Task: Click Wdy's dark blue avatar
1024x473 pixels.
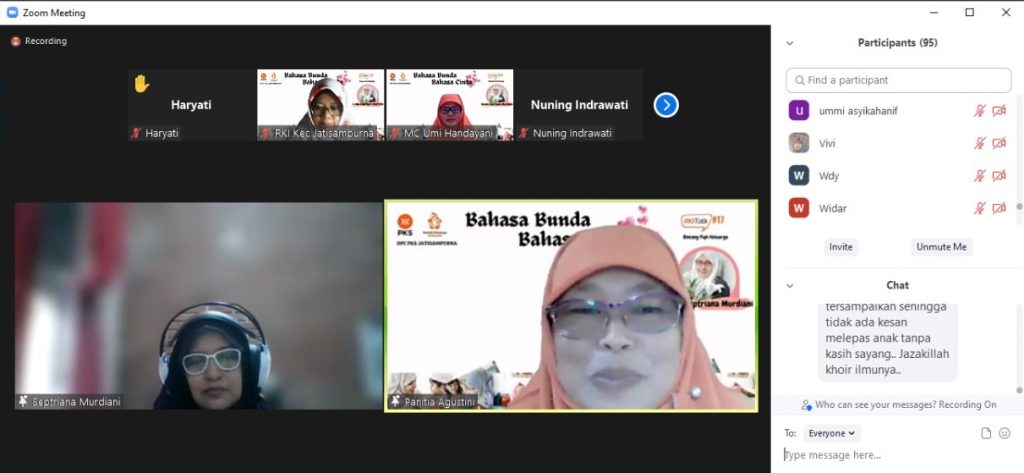Action: (798, 175)
